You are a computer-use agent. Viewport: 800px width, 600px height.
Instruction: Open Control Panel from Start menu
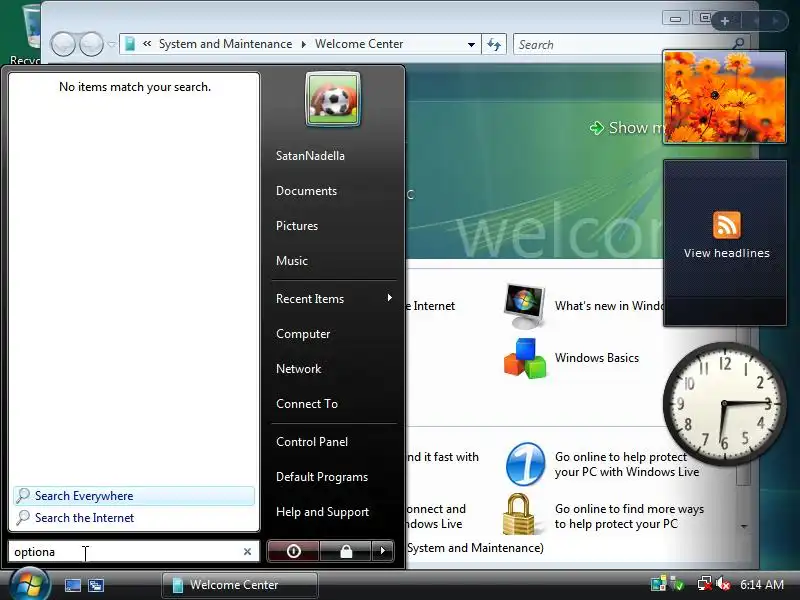[312, 442]
